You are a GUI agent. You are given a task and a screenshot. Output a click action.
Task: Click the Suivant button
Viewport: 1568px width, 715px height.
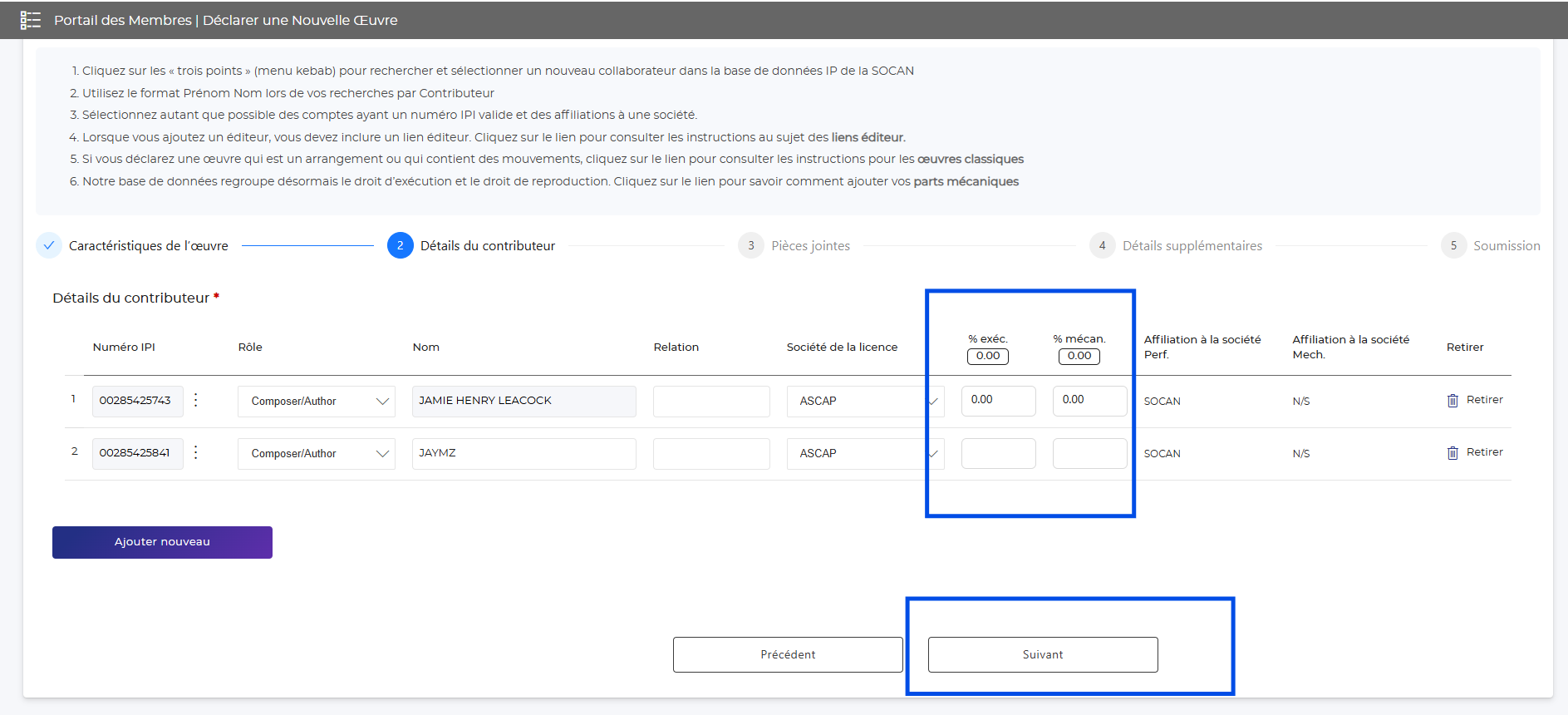click(x=1042, y=654)
